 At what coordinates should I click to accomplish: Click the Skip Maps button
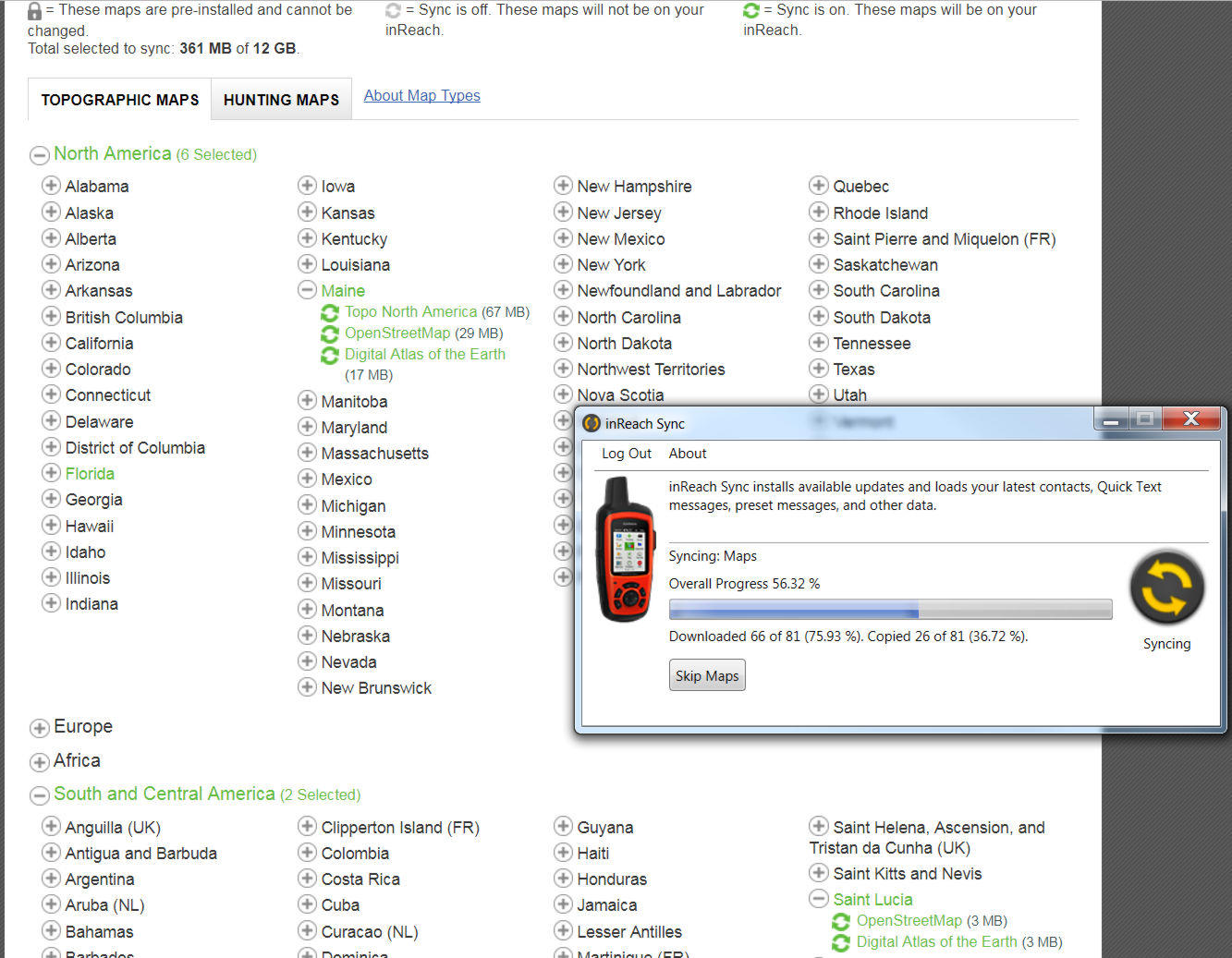[707, 675]
